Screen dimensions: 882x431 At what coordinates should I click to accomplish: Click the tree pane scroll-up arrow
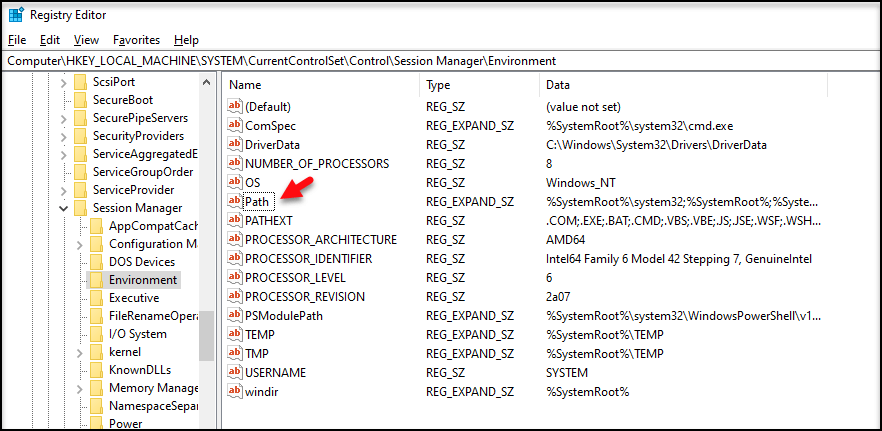point(206,82)
